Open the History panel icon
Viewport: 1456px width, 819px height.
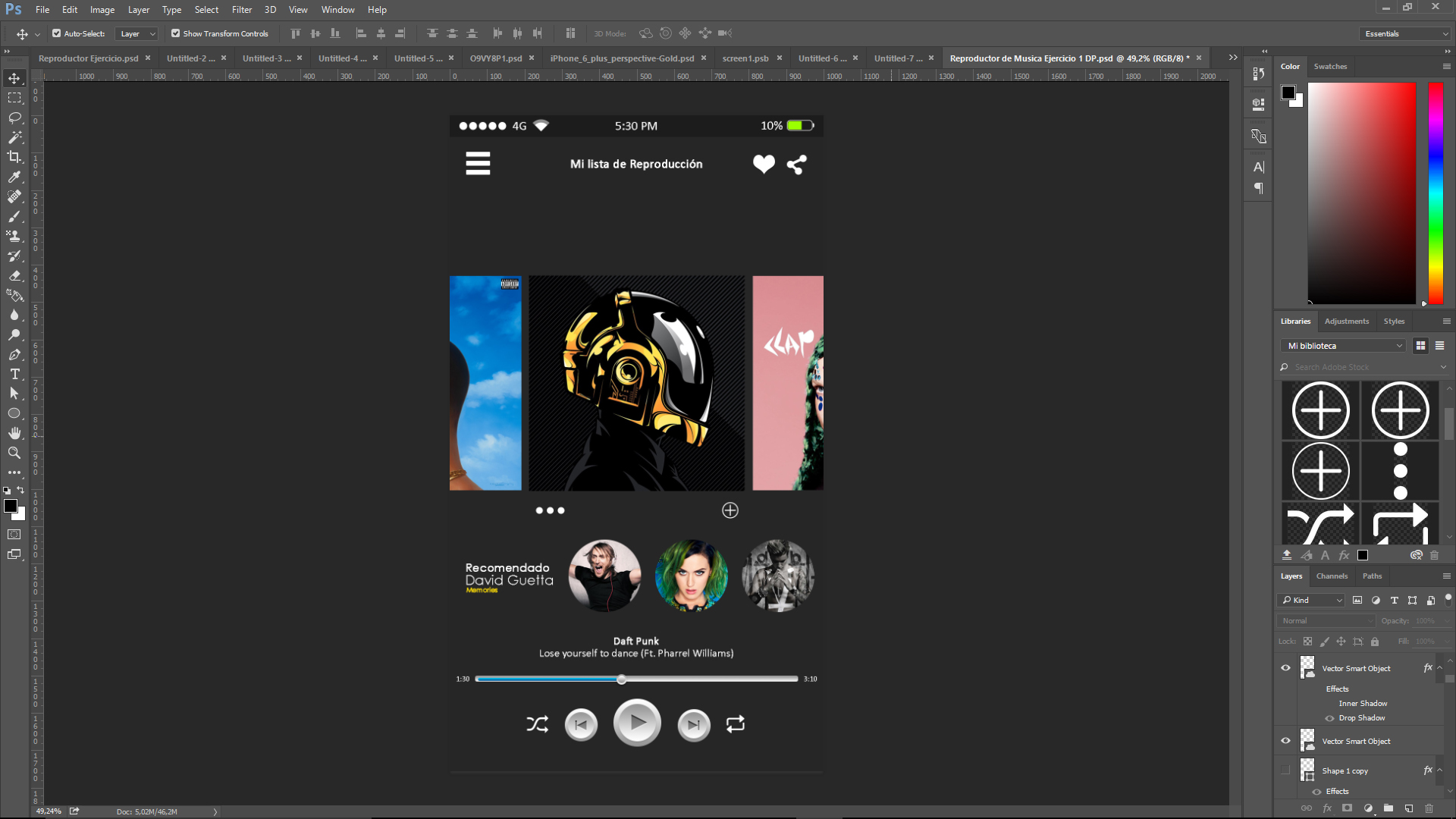(1259, 74)
